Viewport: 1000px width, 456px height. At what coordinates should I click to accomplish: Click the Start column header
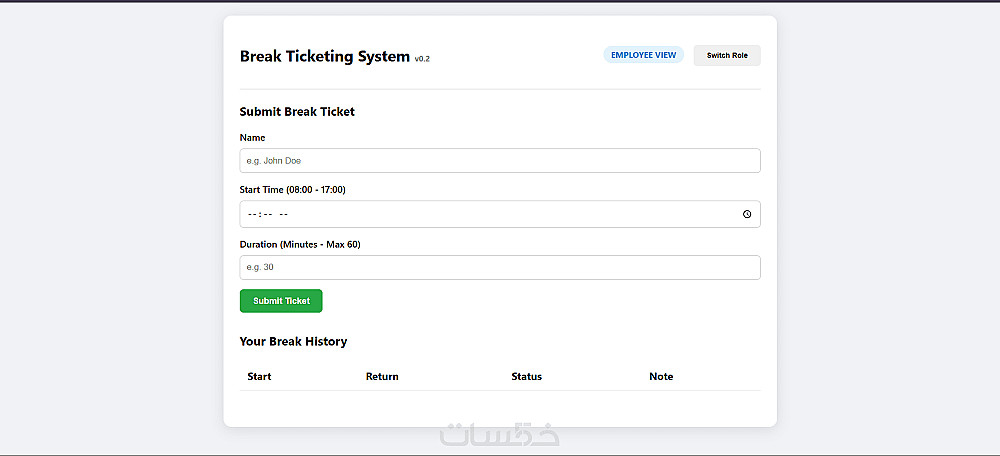pos(259,377)
